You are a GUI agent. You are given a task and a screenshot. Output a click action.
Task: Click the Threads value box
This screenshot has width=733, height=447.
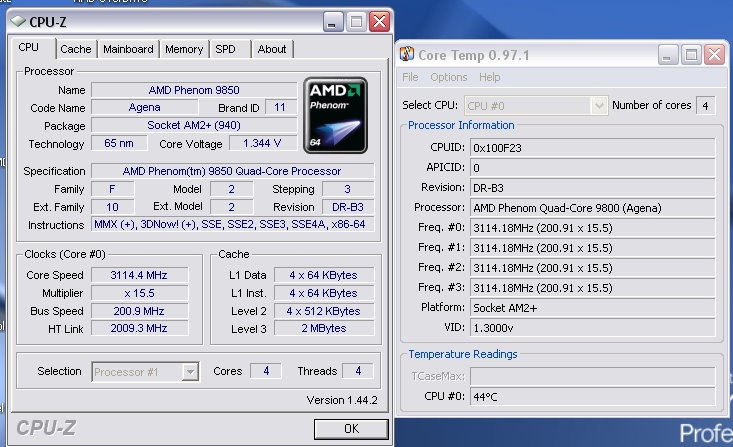[358, 371]
